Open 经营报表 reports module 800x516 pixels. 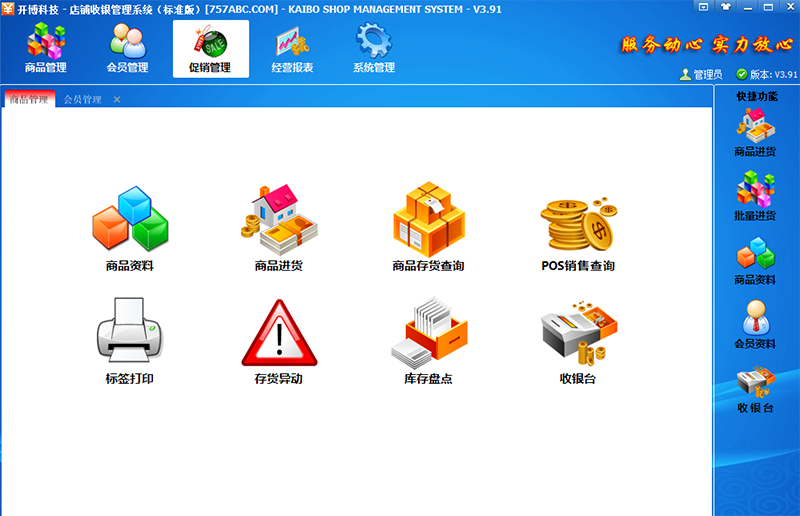292,49
